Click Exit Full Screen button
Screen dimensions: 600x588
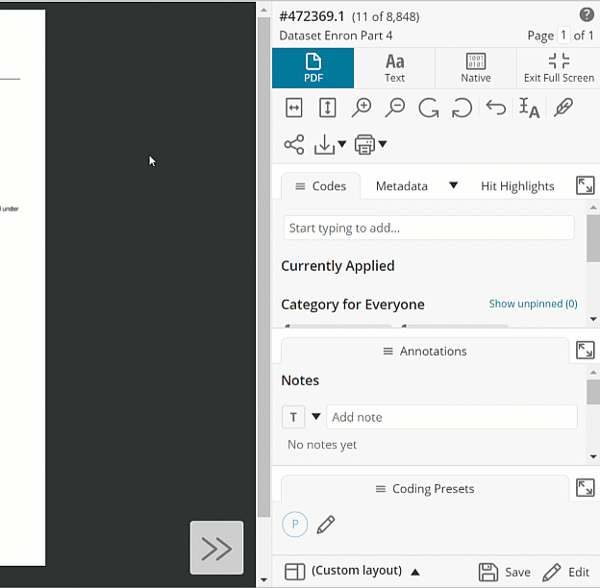point(559,68)
